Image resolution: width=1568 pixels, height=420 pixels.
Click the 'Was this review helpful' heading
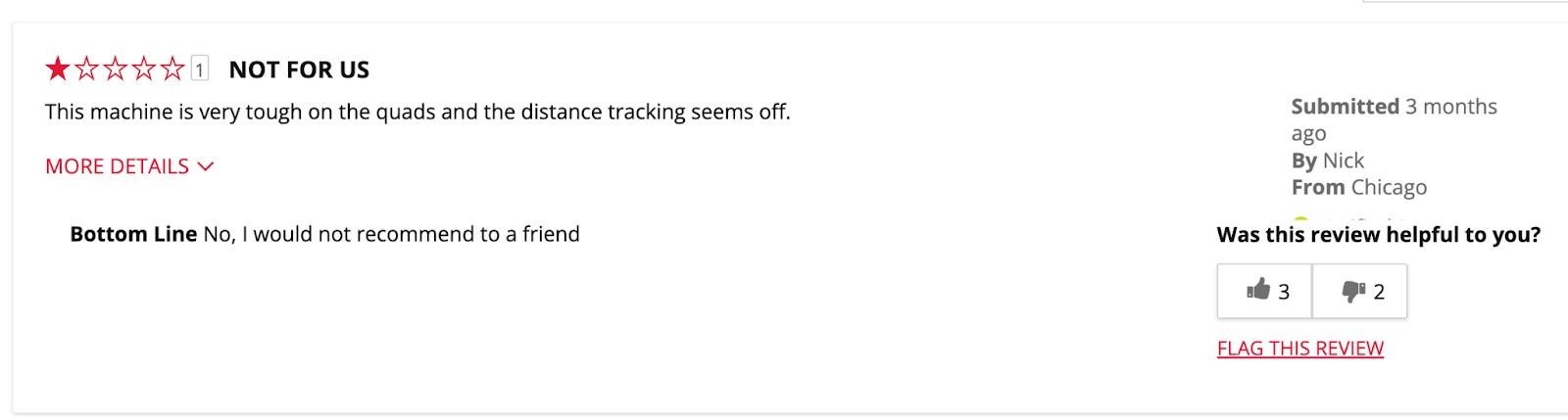[x=1379, y=235]
